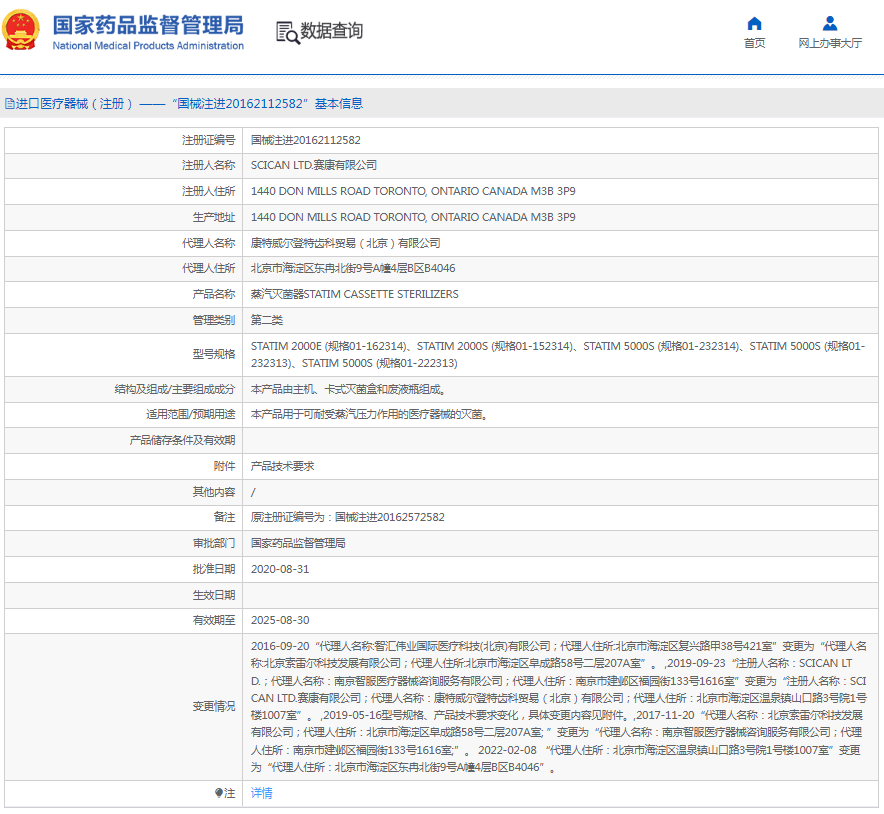884x814 pixels.
Task: Click 本产品由主机、卡式灭菌盒和废液瓶组成 text
Action: click(348, 389)
